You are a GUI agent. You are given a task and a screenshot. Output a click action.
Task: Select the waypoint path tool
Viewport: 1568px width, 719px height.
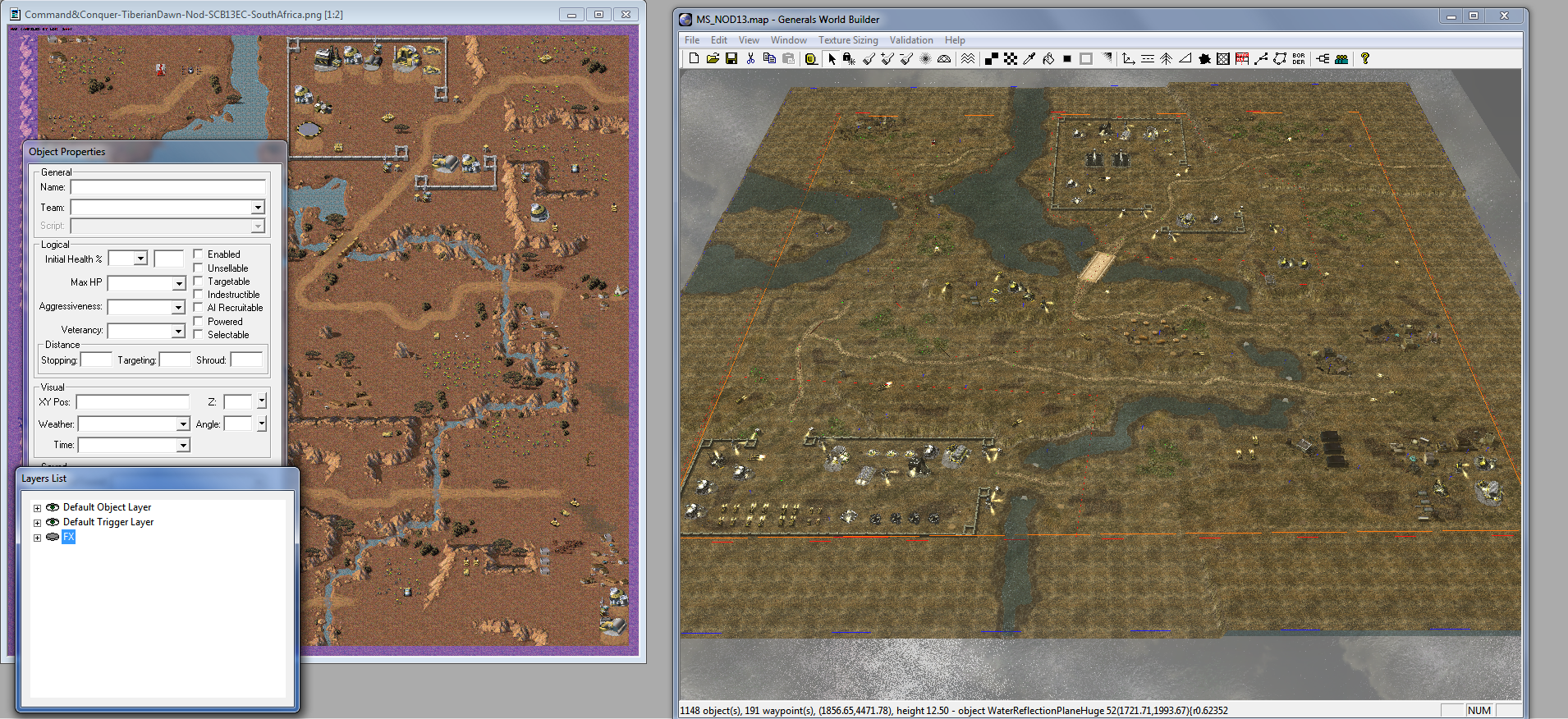click(x=1261, y=58)
